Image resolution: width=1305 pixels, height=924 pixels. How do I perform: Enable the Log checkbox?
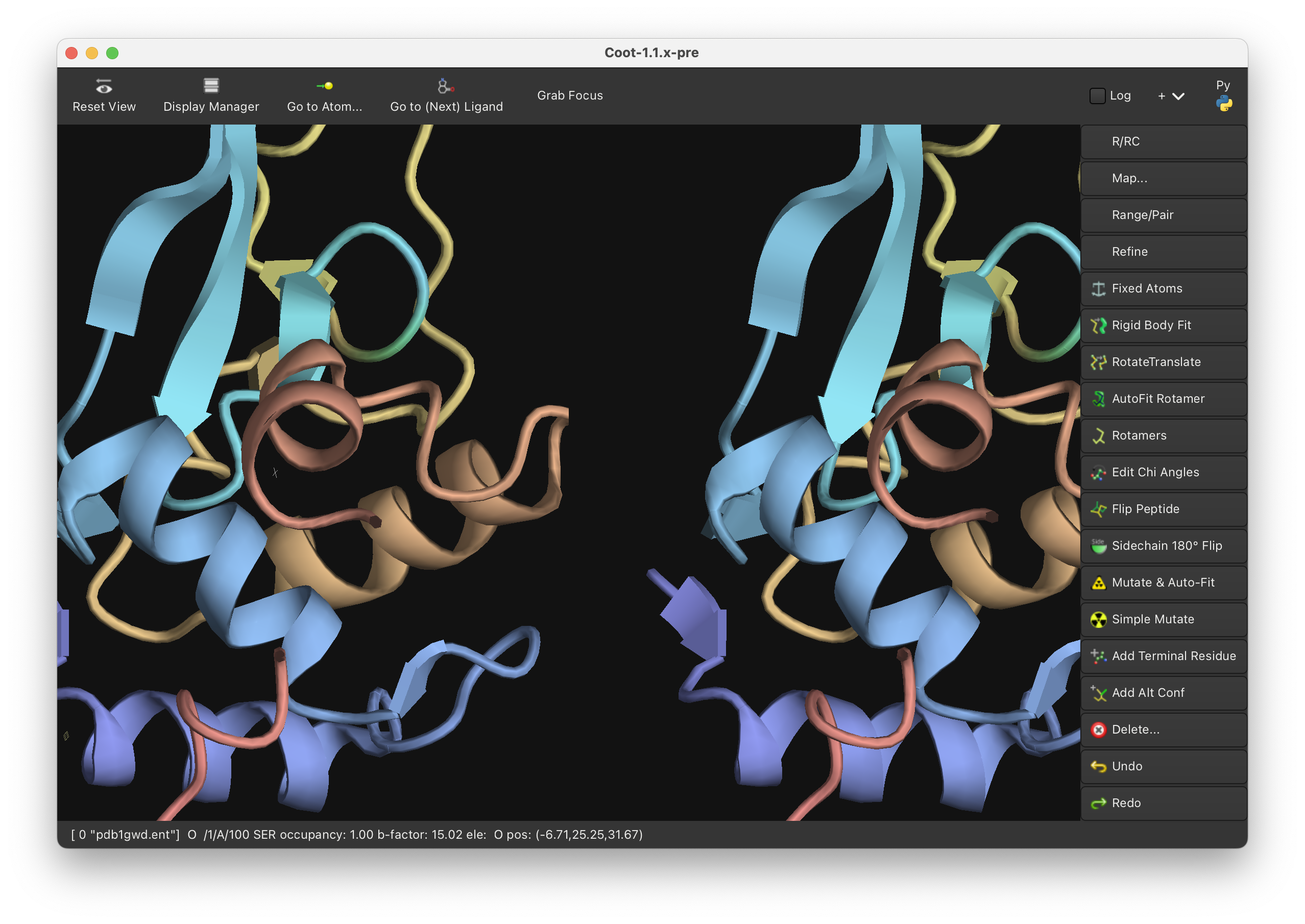[1097, 95]
